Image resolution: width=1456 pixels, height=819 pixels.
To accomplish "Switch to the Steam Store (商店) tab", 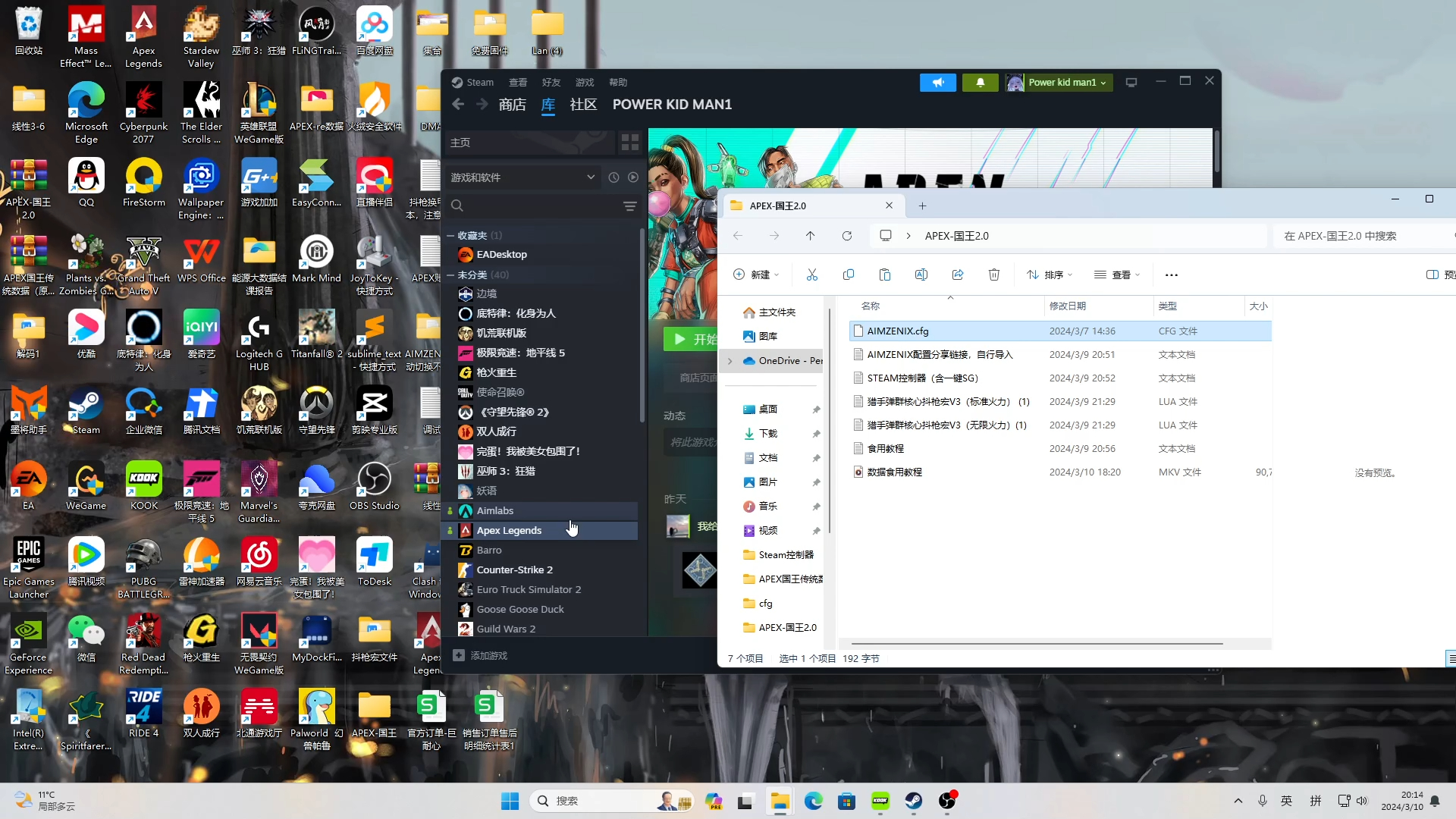I will point(512,105).
